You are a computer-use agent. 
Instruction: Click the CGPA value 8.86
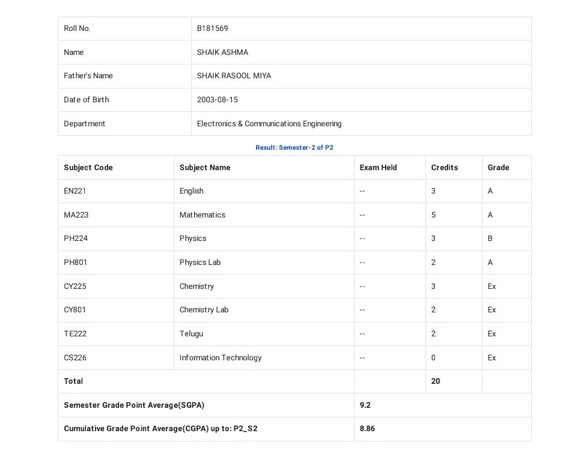pyautogui.click(x=367, y=429)
